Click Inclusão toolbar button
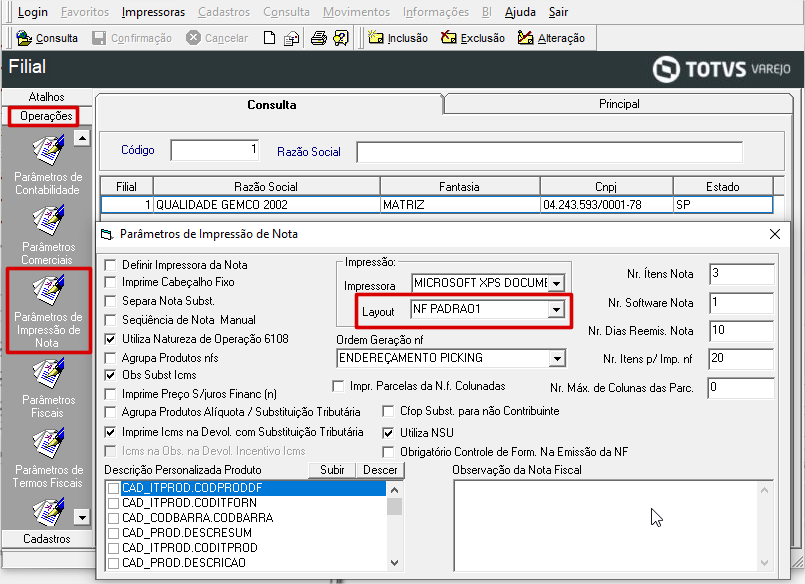This screenshot has height=584, width=805. pos(398,38)
